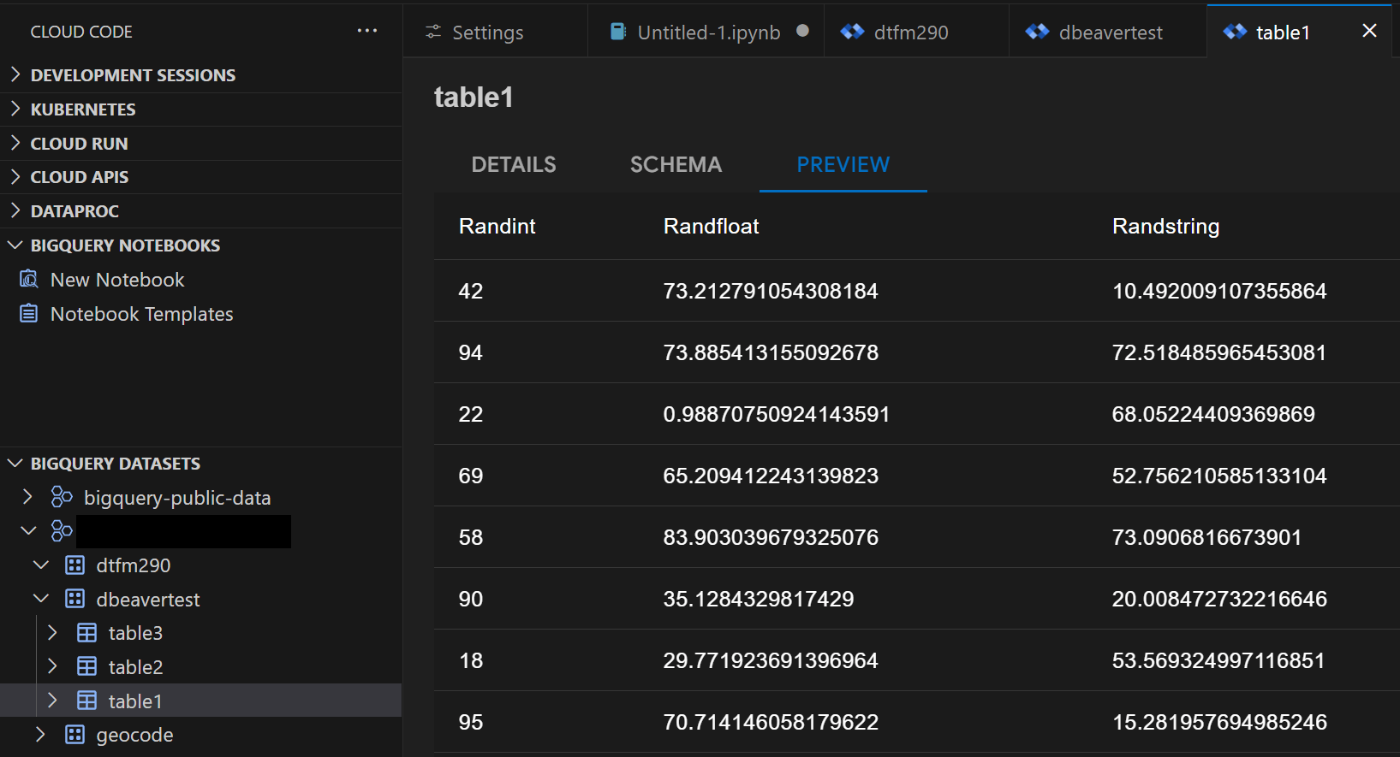
Task: Click the table1 table icon in tree
Action: point(87,701)
